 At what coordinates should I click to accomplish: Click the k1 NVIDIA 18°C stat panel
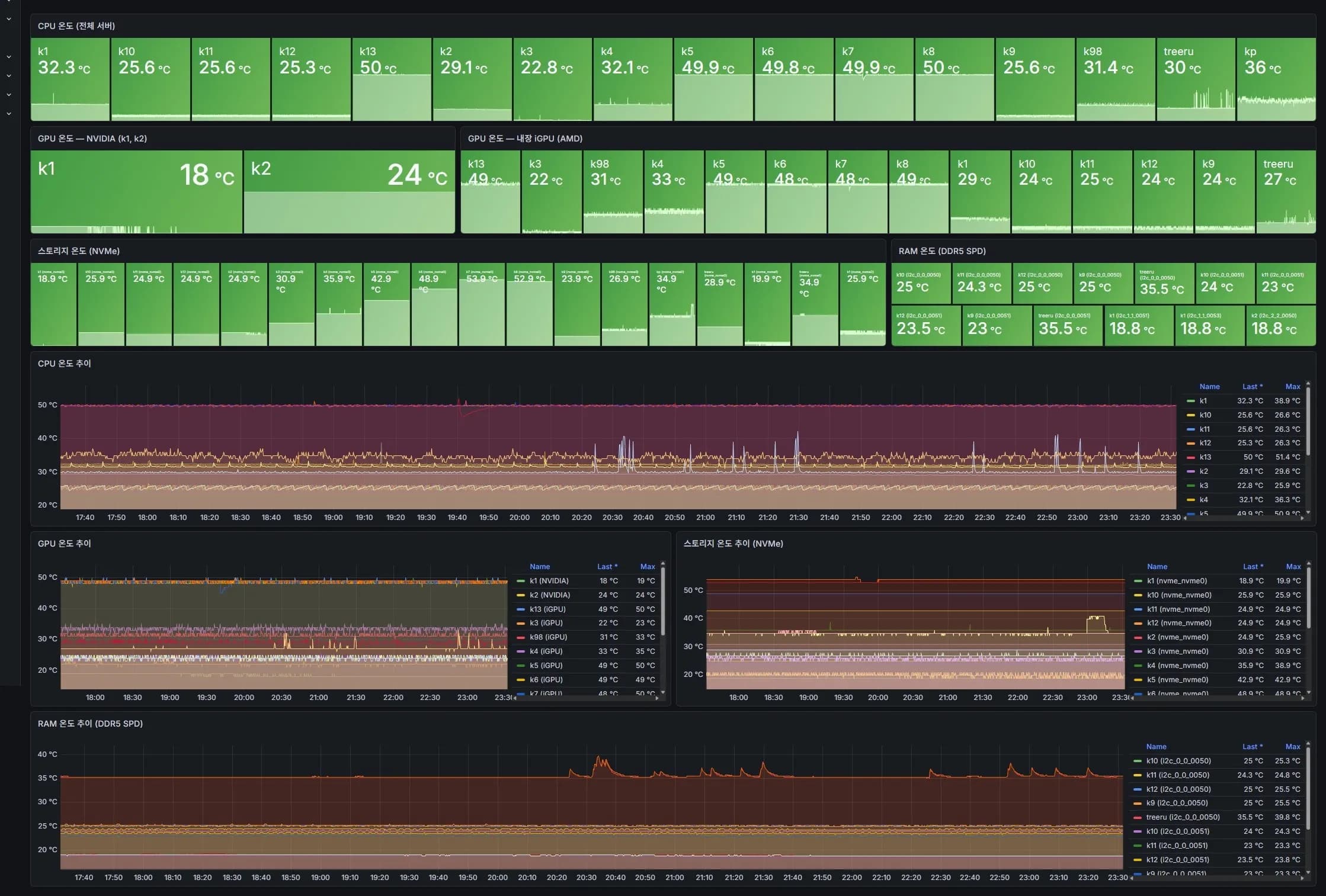[x=136, y=191]
